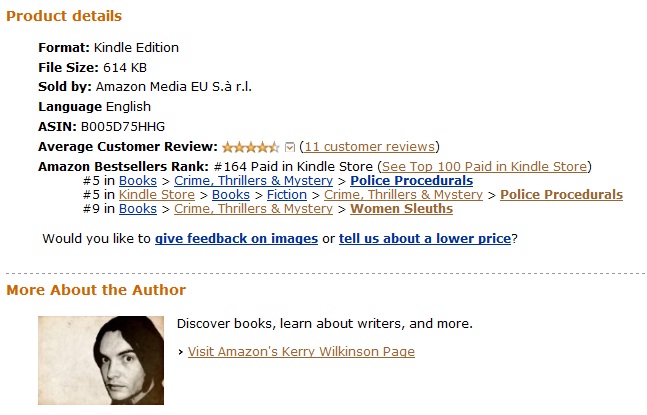Viewport: 647px width, 415px height.
Task: Click the bold blue Police Procedurals link
Action: tap(411, 181)
